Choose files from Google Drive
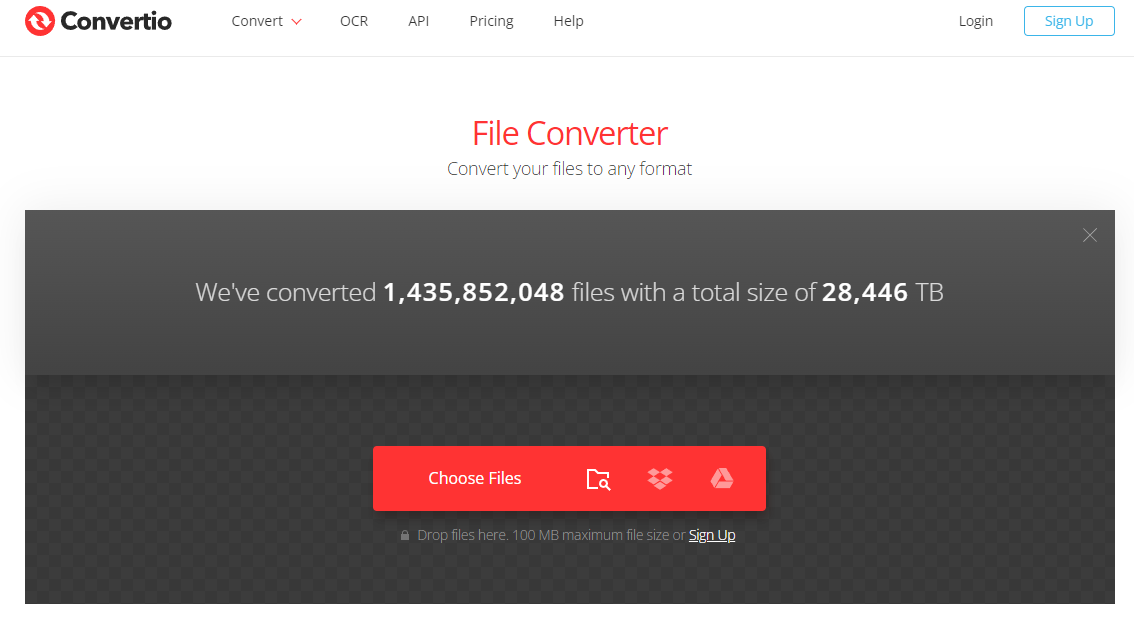1134x619 pixels. click(722, 479)
